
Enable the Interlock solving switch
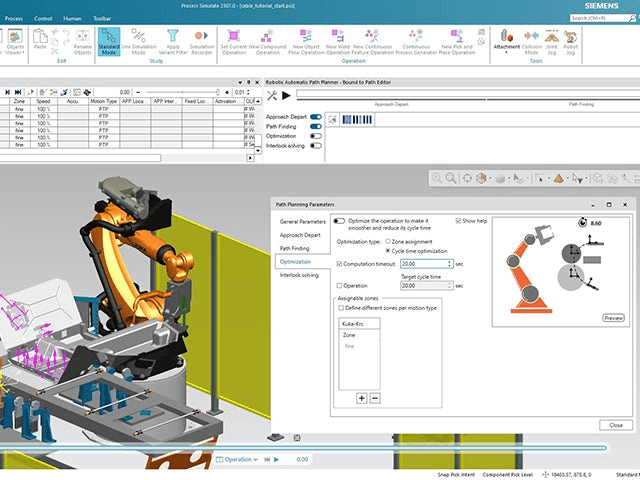(316, 146)
